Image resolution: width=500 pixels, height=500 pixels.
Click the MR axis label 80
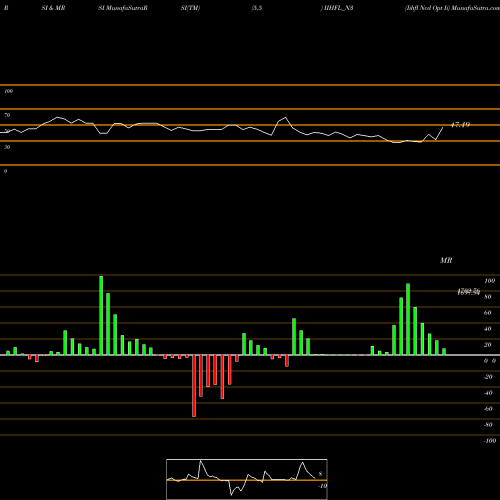(488, 297)
